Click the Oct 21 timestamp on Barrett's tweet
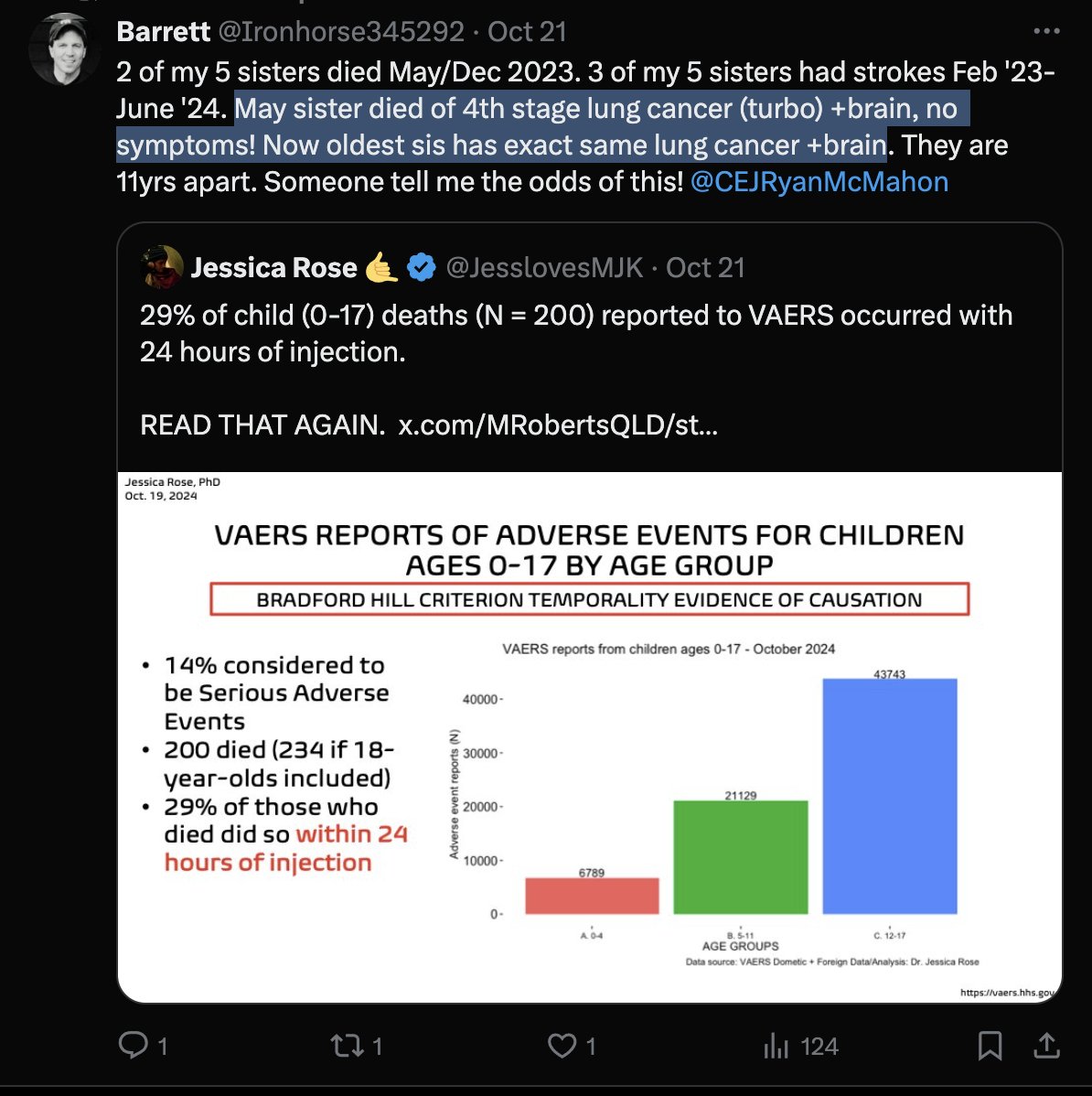1092x1096 pixels. tap(528, 31)
